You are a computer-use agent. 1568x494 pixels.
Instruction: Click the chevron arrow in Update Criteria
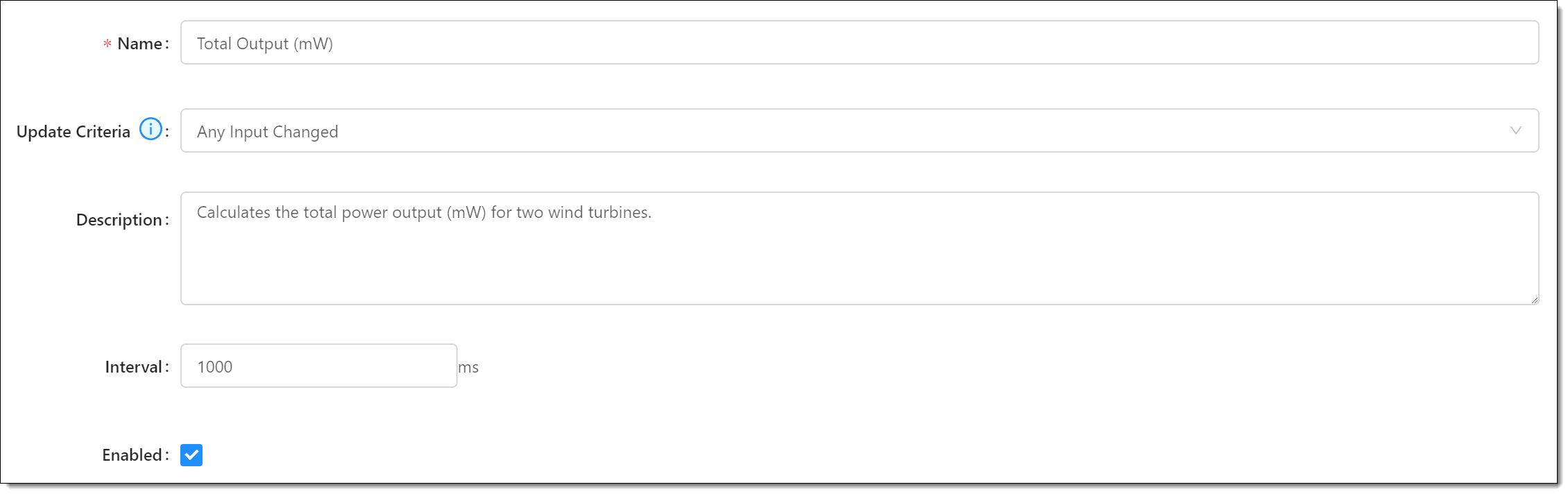(x=1516, y=130)
